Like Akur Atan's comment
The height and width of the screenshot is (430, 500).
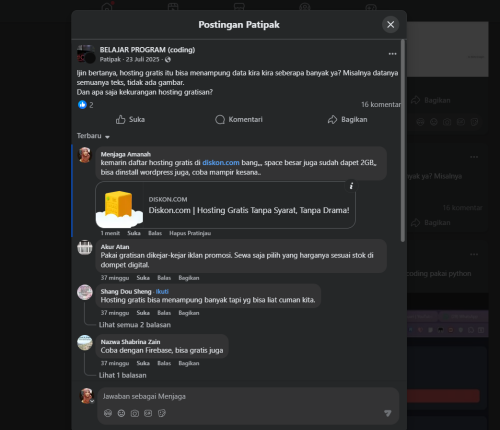(143, 278)
